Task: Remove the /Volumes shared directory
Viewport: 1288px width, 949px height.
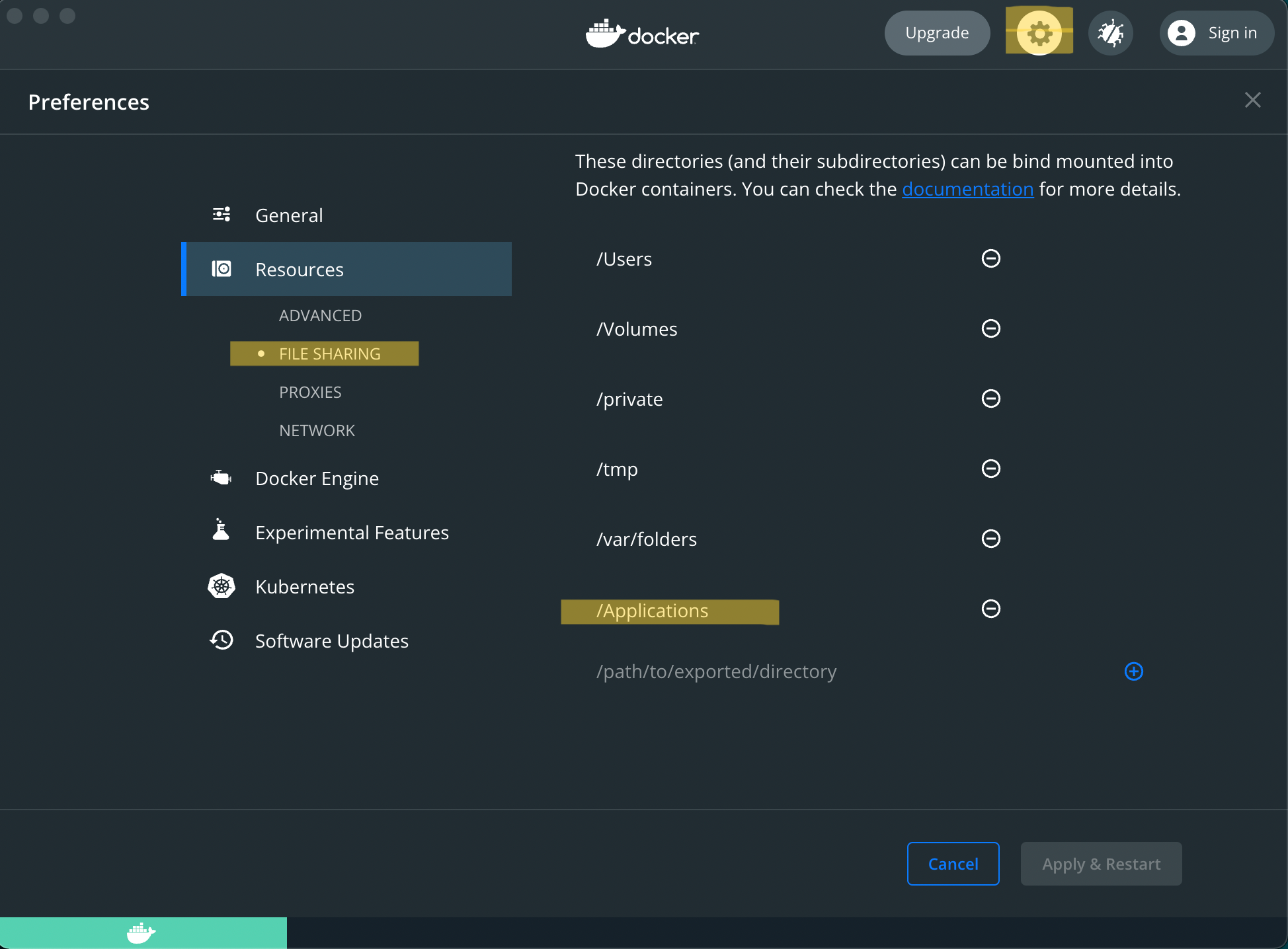Action: pyautogui.click(x=990, y=328)
